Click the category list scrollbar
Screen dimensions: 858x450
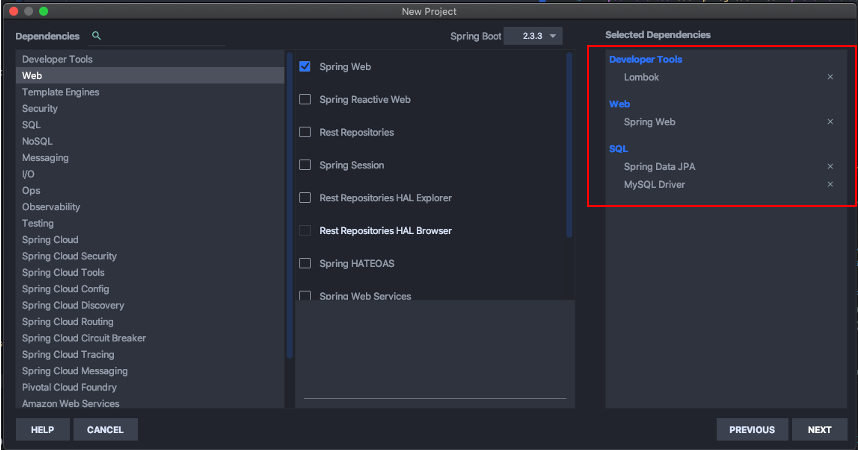point(289,205)
